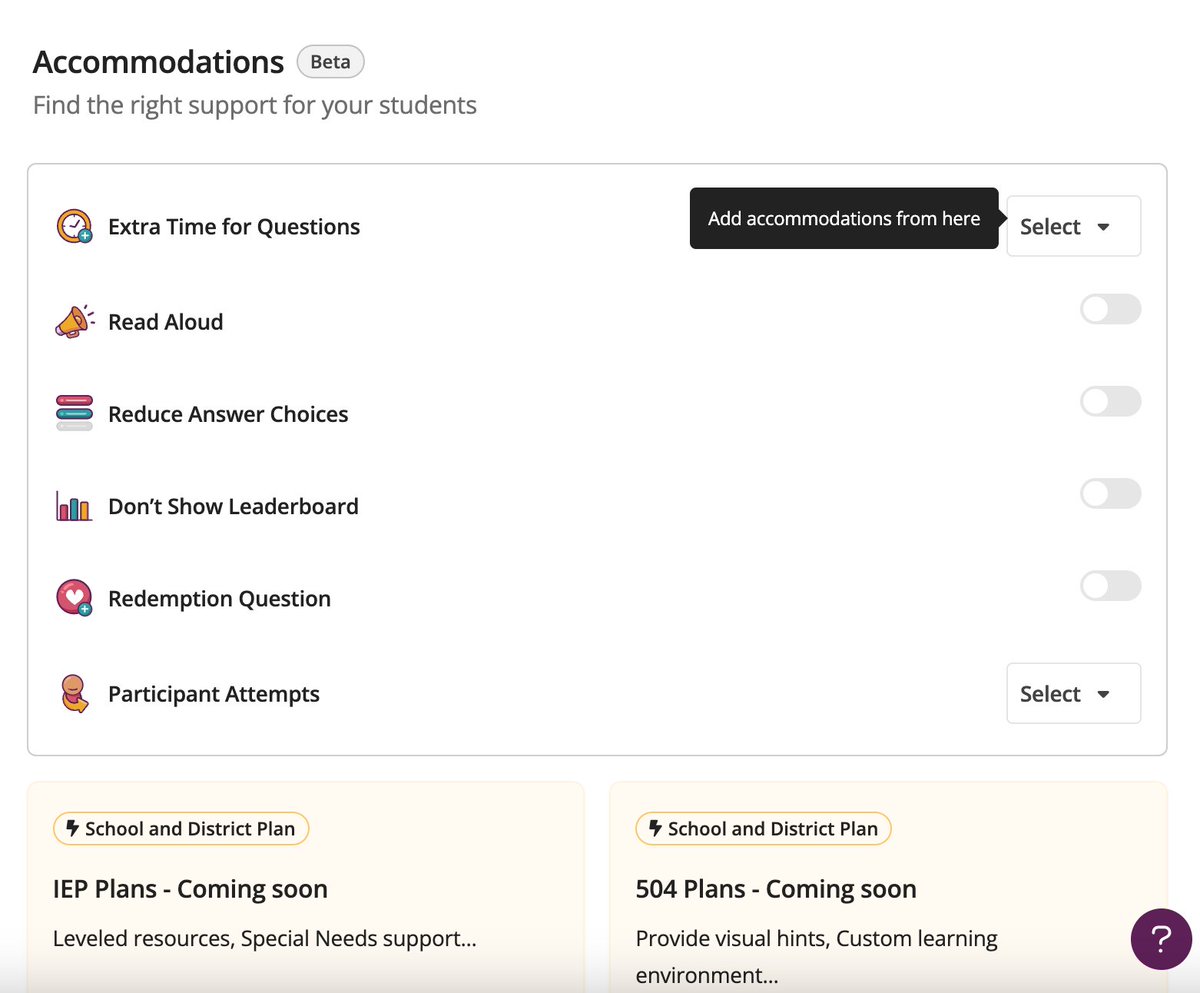Viewport: 1200px width, 993px height.
Task: Open the purple help question mark
Action: (x=1160, y=939)
